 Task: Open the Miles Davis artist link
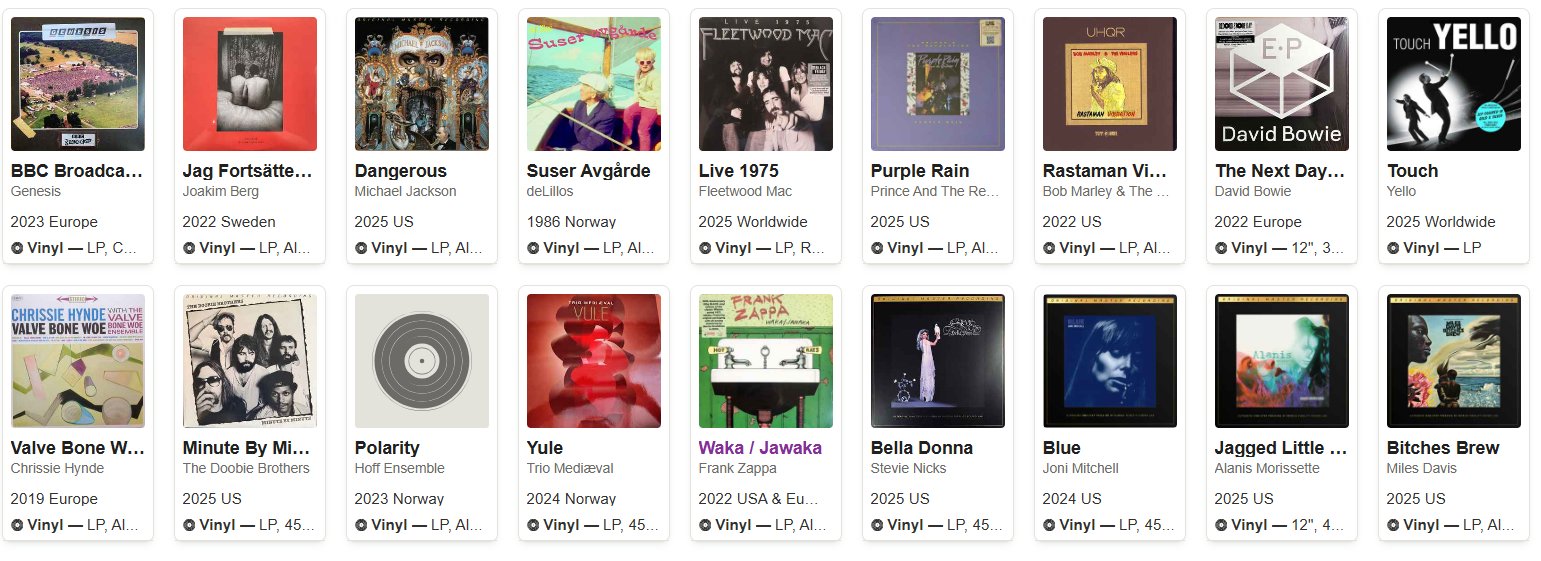(x=1422, y=468)
